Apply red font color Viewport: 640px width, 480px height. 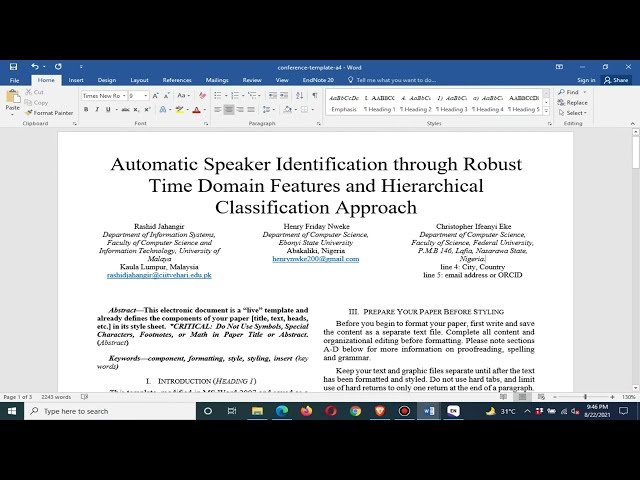pyautogui.click(x=196, y=109)
